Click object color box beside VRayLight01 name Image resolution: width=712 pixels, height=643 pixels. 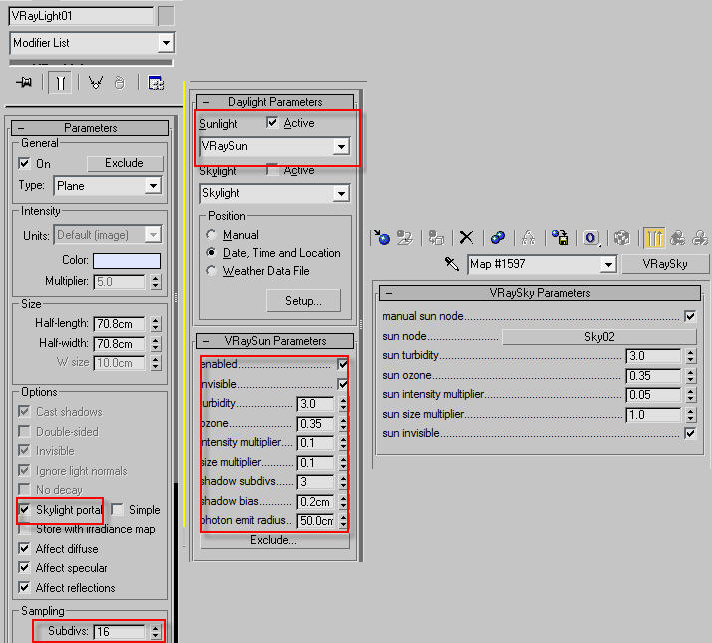166,16
